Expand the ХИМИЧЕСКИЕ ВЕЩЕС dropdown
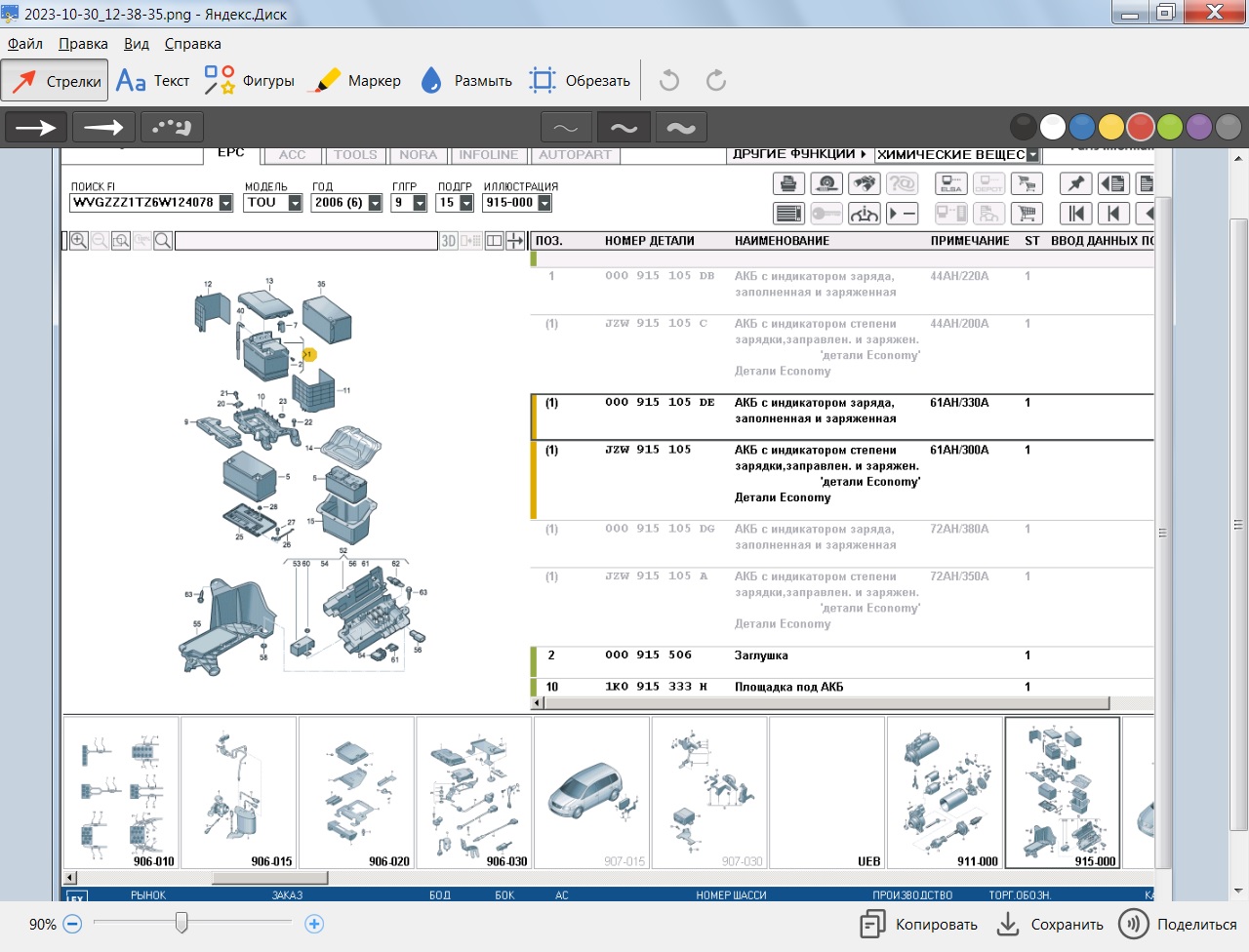Viewport: 1249px width, 952px height. (1033, 155)
